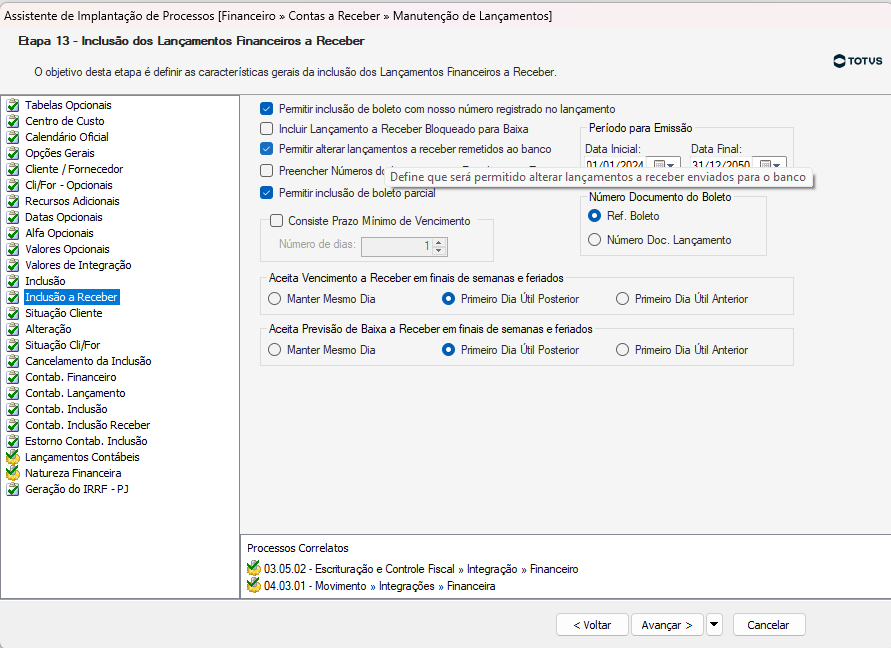Click checklist icon beside Inclusão a Receber
Image resolution: width=891 pixels, height=648 pixels.
13,297
